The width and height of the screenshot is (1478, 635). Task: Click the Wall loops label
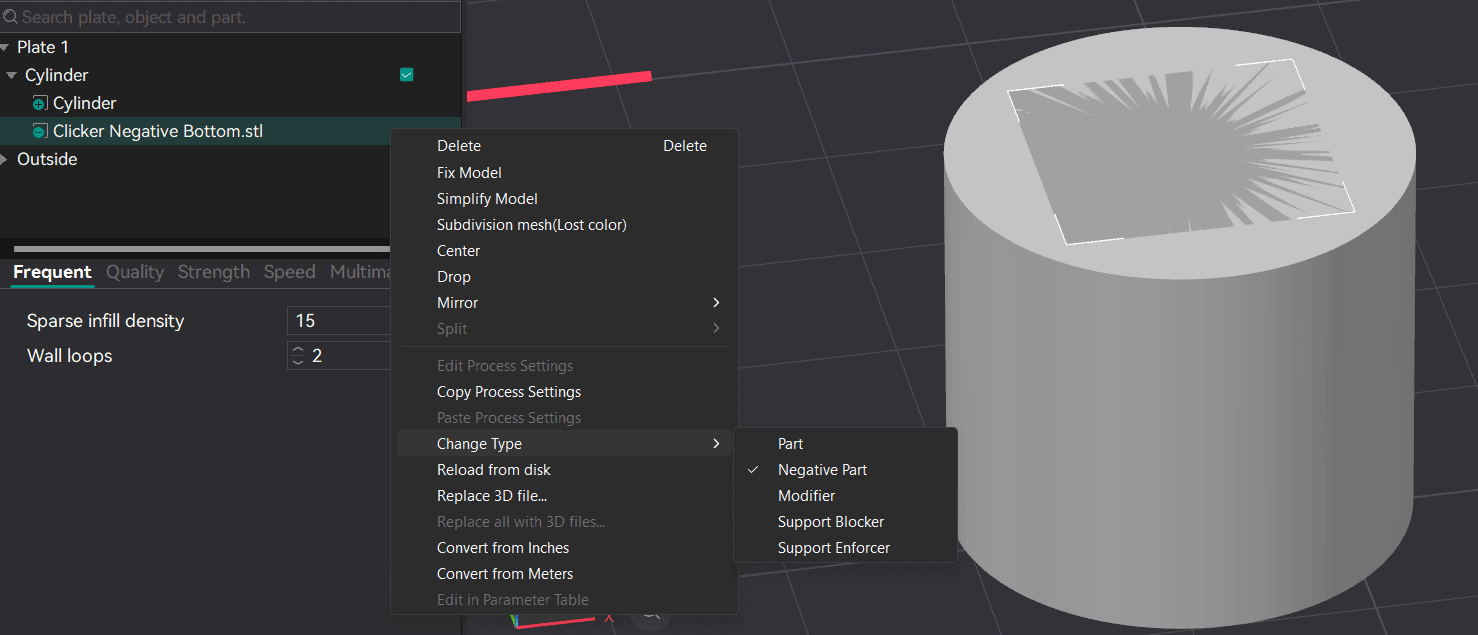(x=69, y=356)
